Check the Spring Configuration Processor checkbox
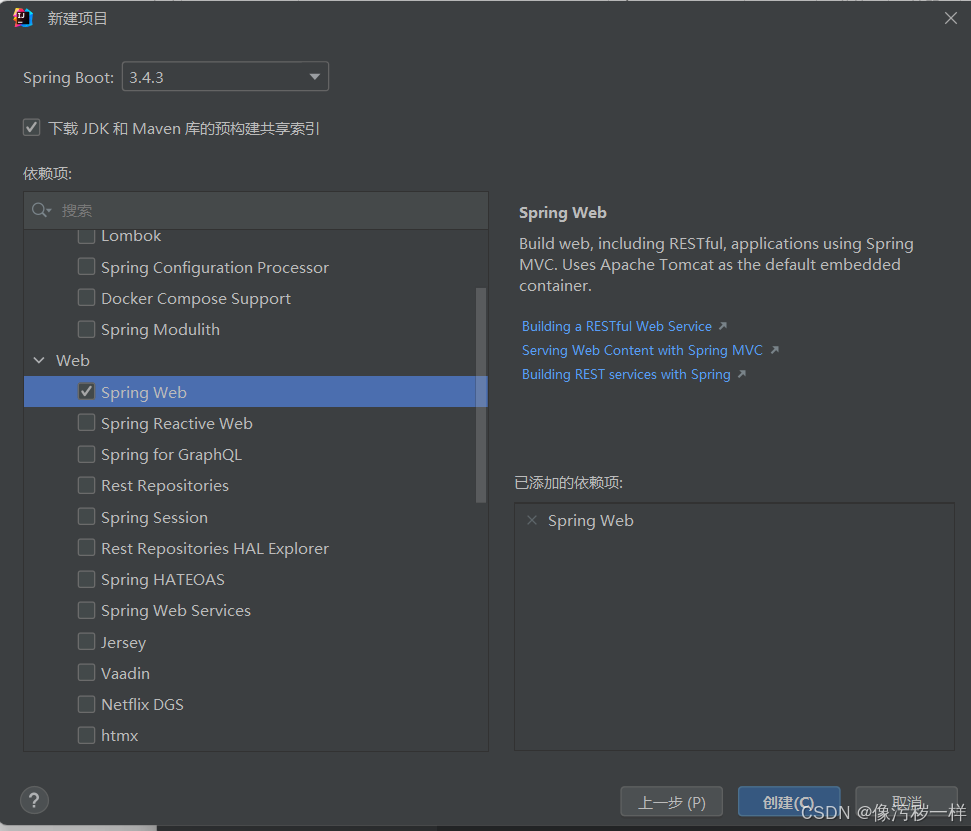 coord(86,266)
